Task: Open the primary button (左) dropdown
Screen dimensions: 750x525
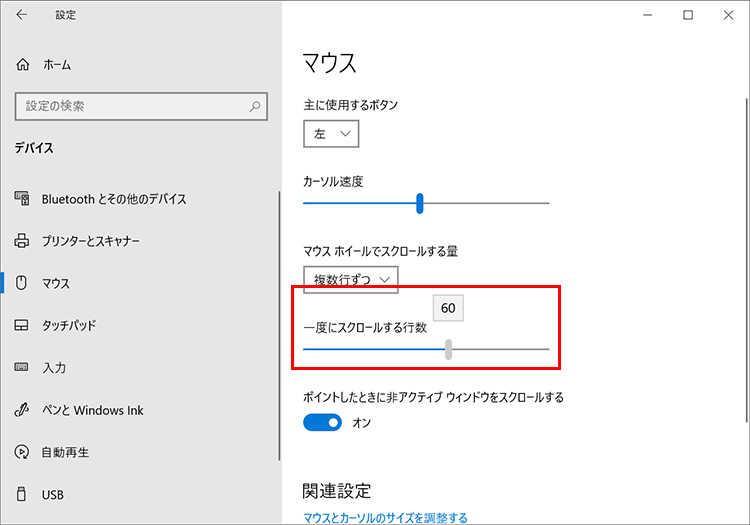Action: pos(331,133)
